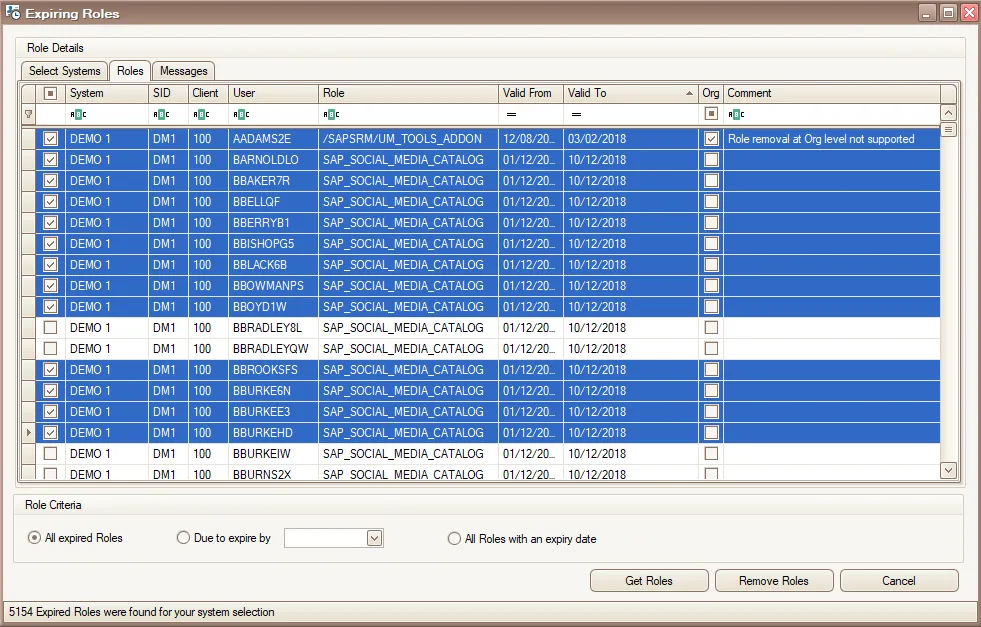Screen dimensions: 981x627
Task: Click the /SAPSRM/UM_TOOLS_ADDON role cell
Action: pyautogui.click(x=408, y=139)
